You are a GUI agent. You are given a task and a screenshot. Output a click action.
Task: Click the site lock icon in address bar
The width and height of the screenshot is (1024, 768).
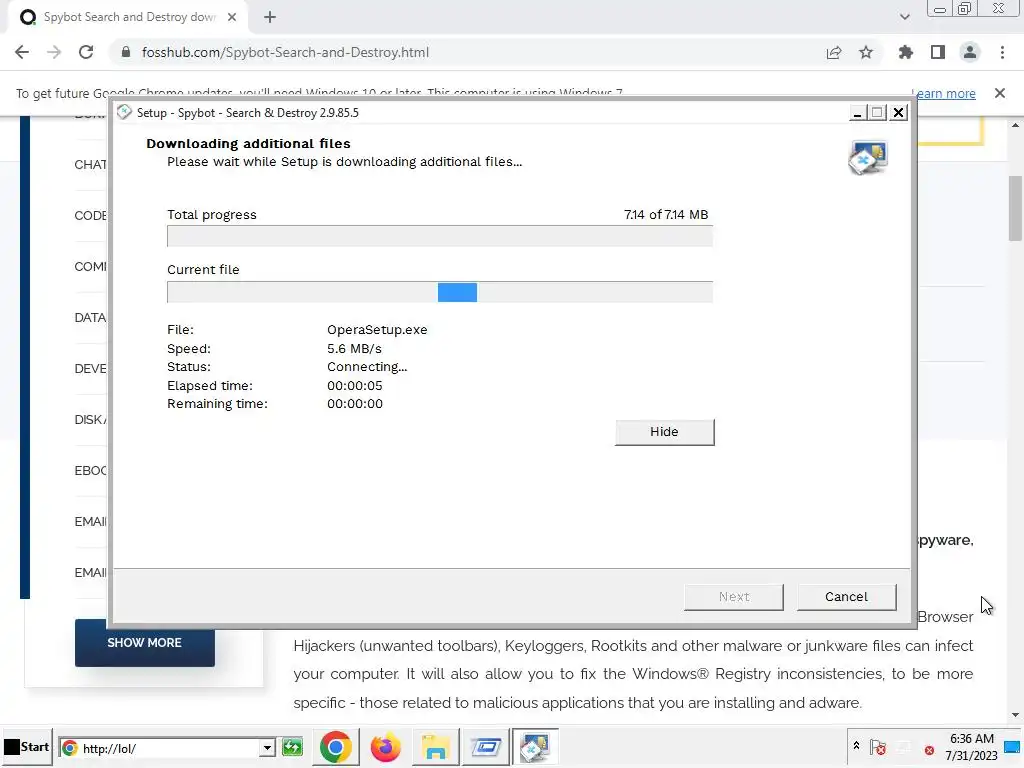point(126,52)
